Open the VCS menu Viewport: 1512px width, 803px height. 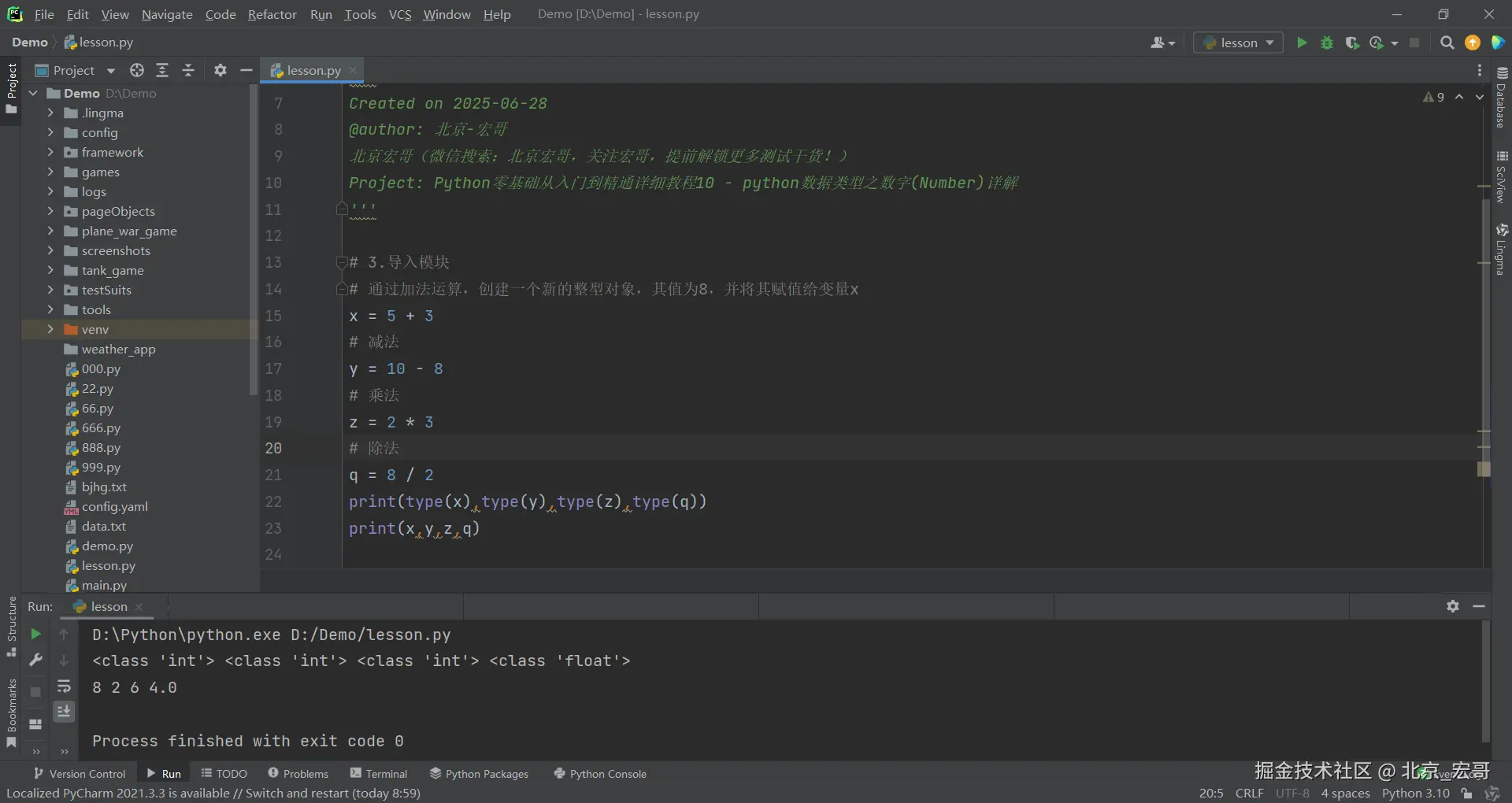pos(400,14)
